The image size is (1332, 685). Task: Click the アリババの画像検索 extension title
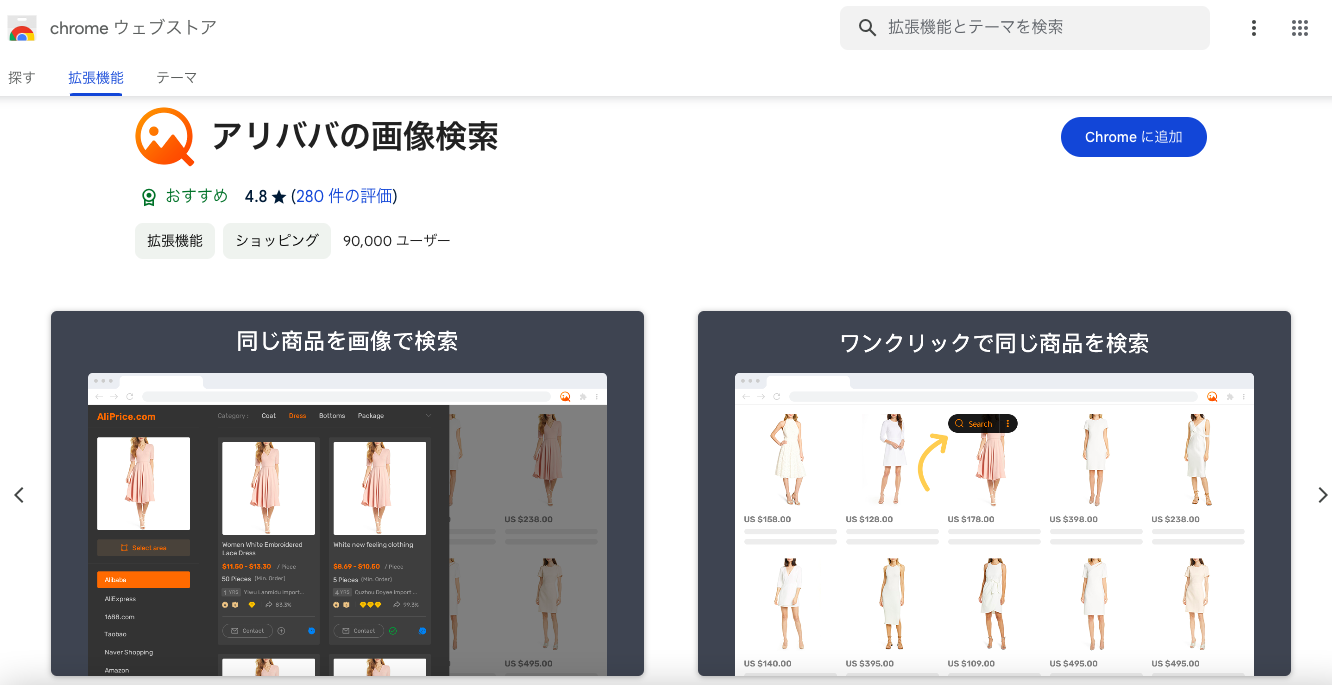(355, 137)
